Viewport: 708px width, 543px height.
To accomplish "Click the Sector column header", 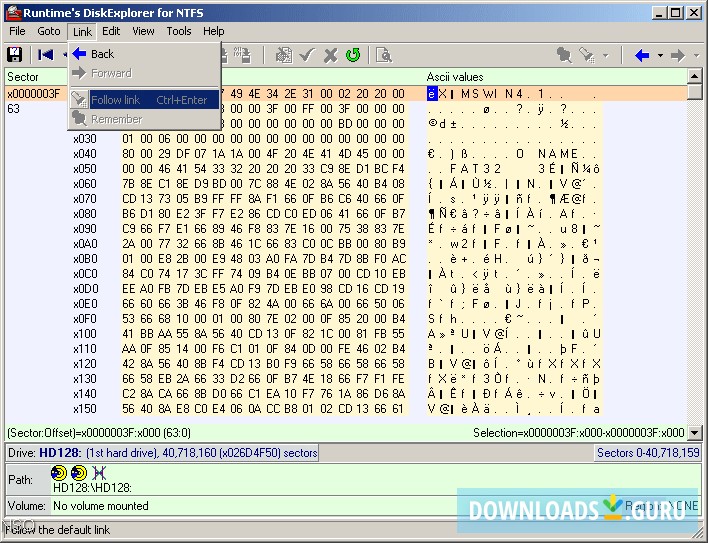I will [x=23, y=77].
